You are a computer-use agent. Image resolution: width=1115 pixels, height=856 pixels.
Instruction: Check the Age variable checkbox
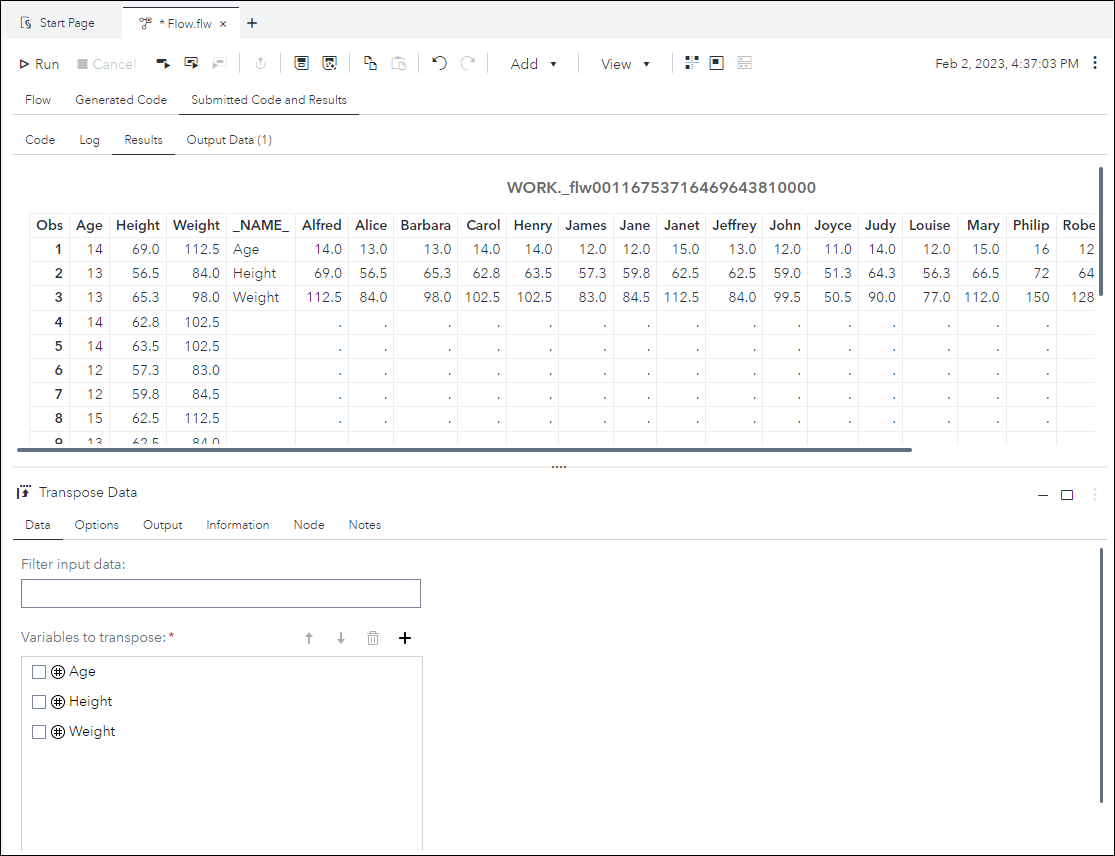pyautogui.click(x=39, y=672)
